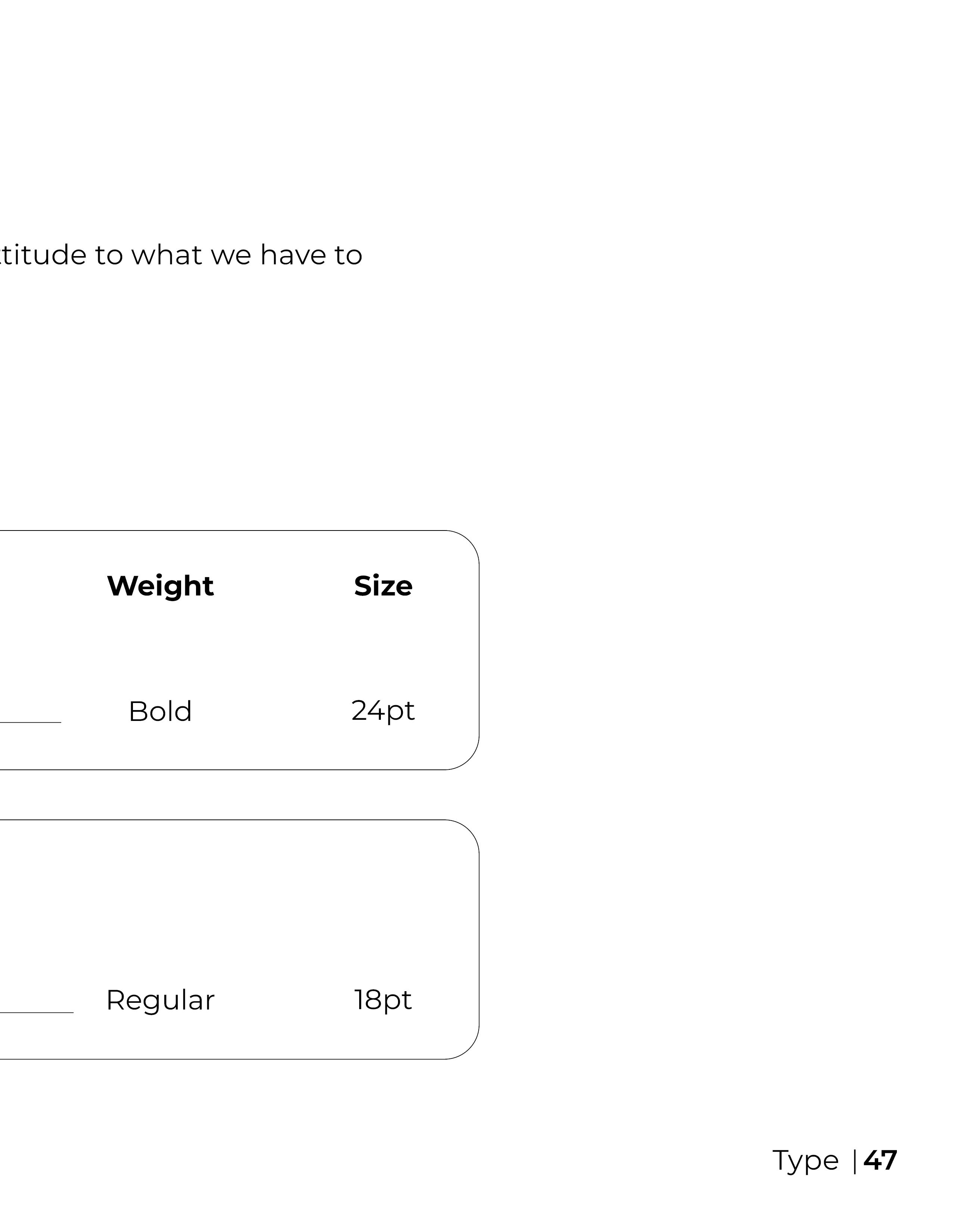The width and height of the screenshot is (954, 1232).
Task: Click the underline left of "Regular"
Action: [x=37, y=1012]
